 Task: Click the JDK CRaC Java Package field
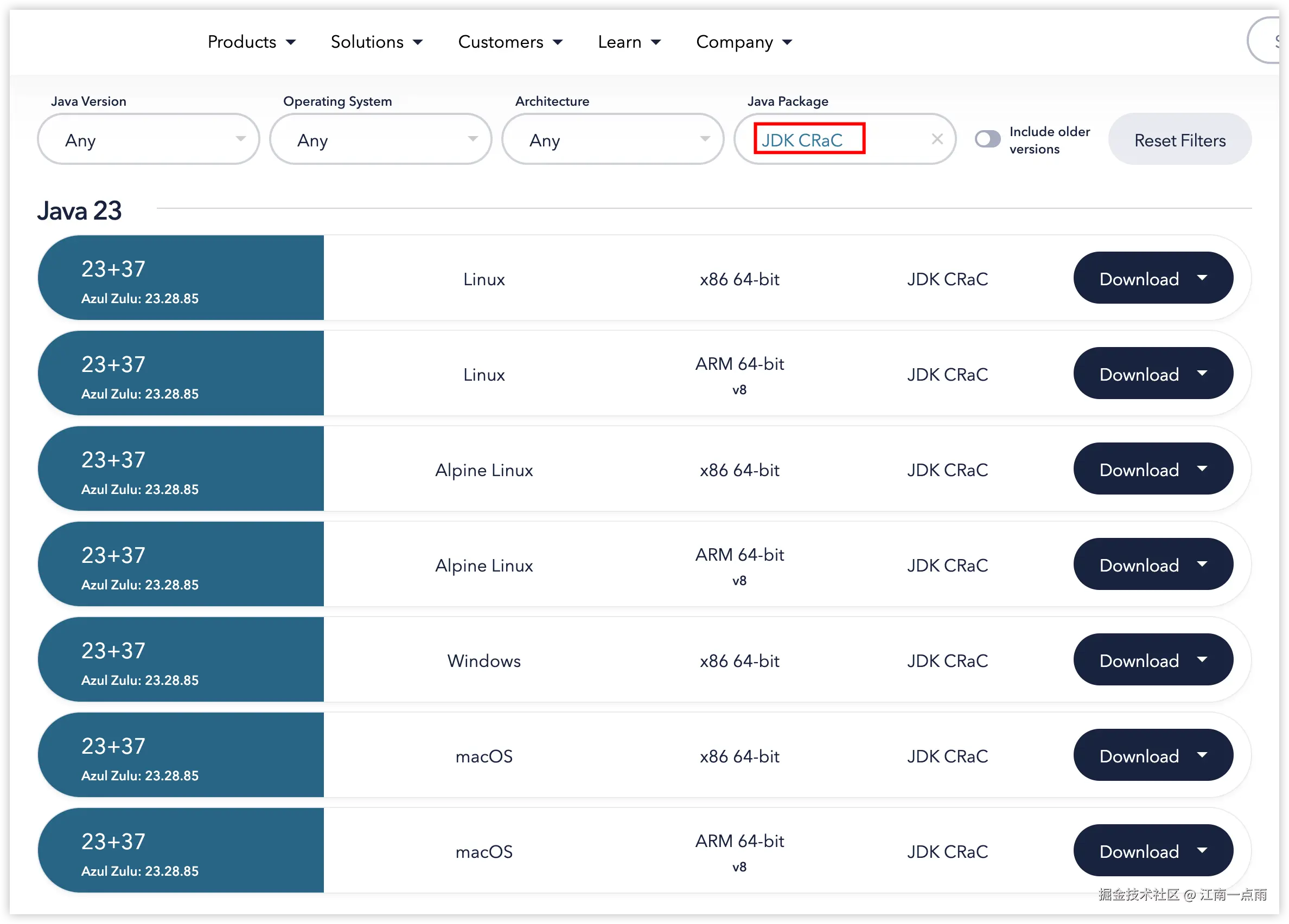(x=808, y=140)
